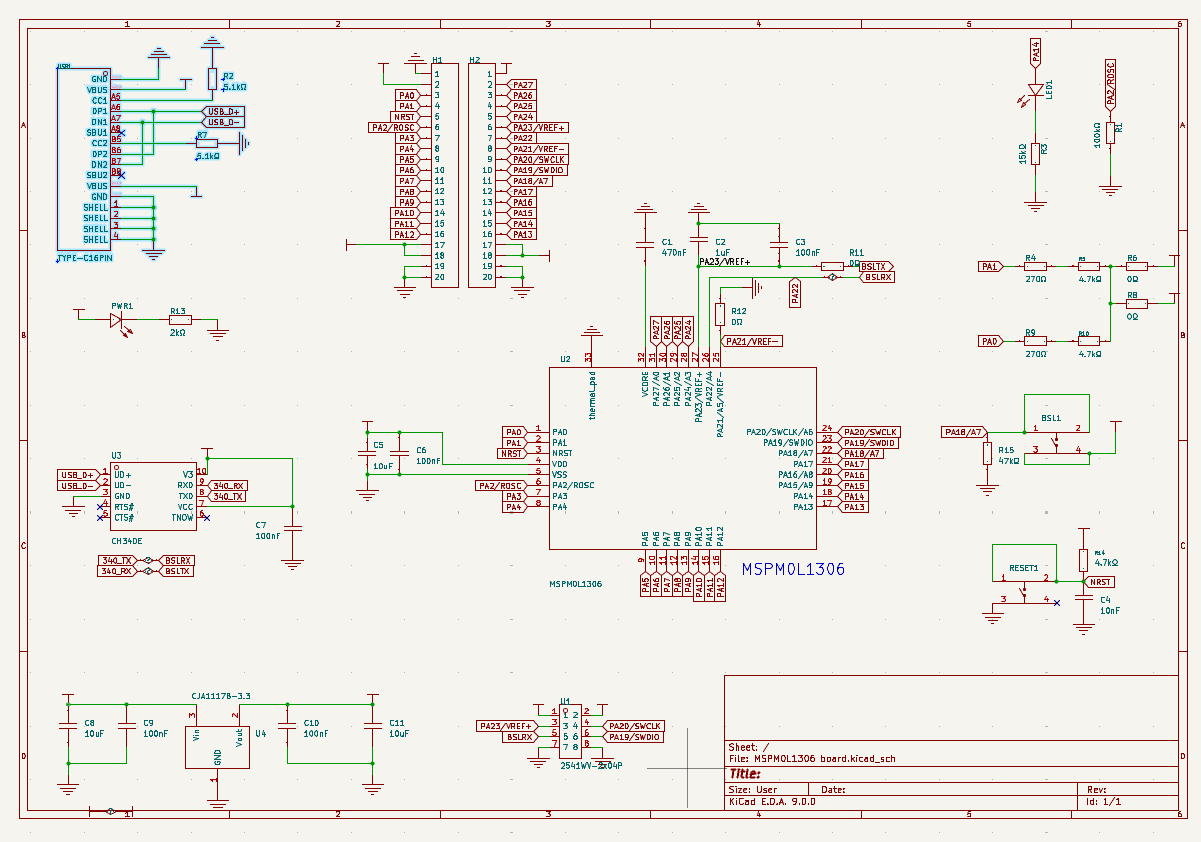The image size is (1201, 842).
Task: Select capacitor C1 (470nF)
Action: click(x=645, y=245)
